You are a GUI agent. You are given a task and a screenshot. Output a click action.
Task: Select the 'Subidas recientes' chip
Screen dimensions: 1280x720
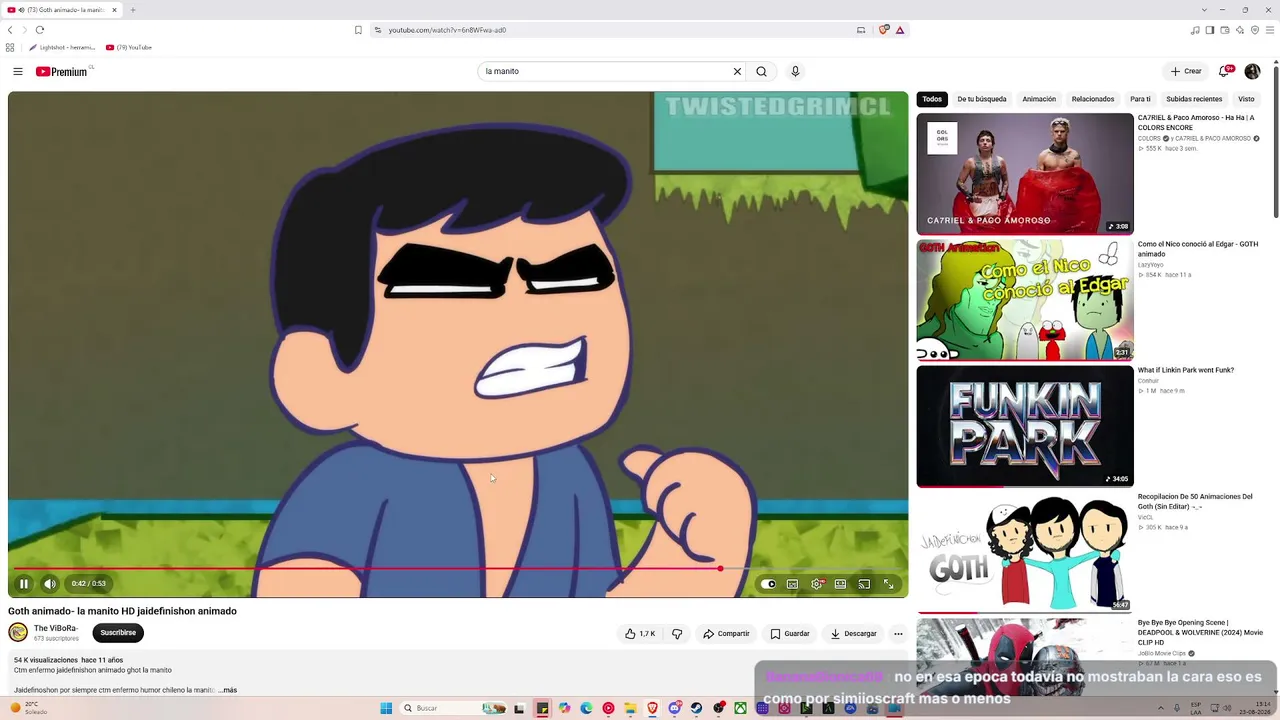pos(1194,99)
